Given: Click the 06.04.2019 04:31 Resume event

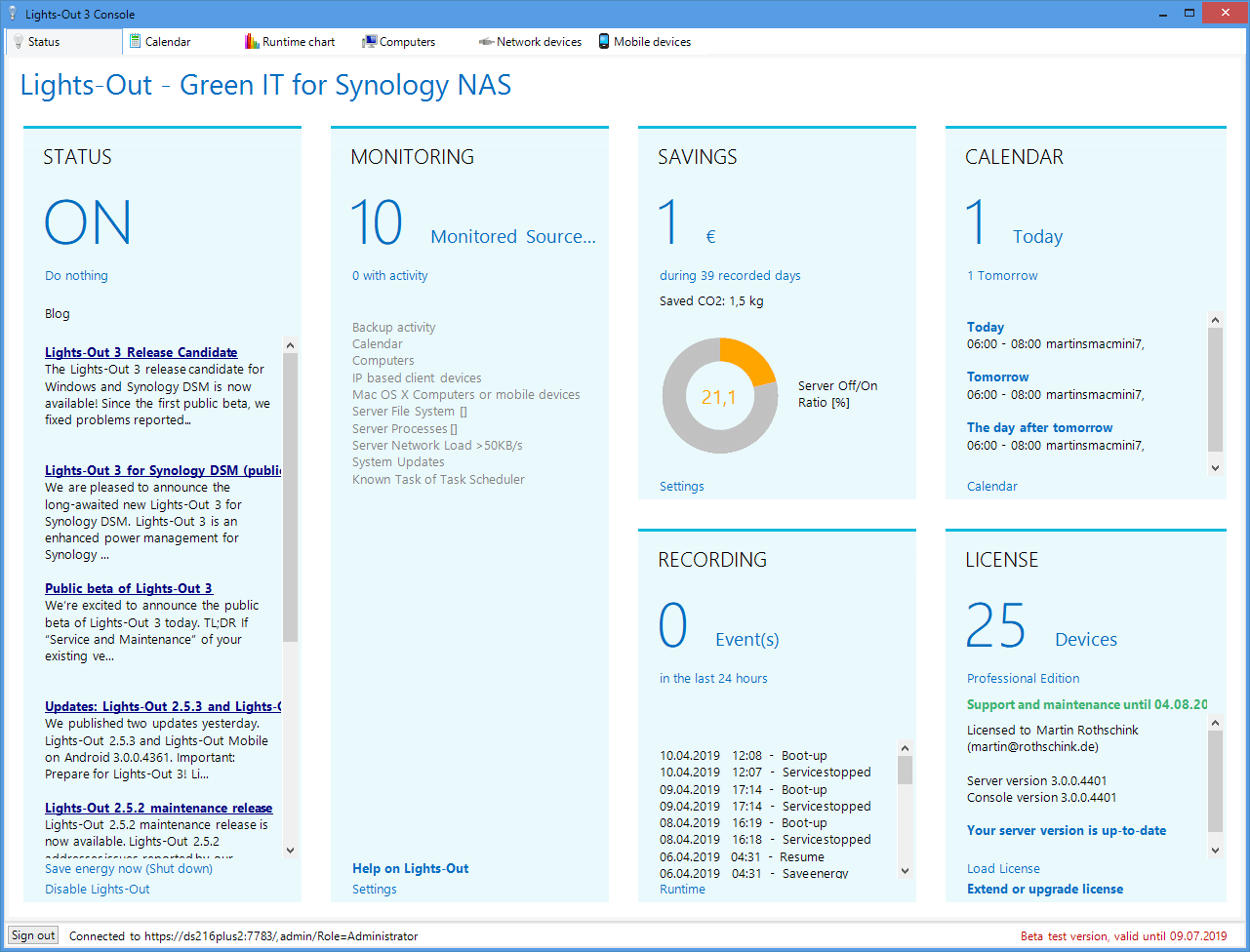Looking at the screenshot, I should point(742,856).
